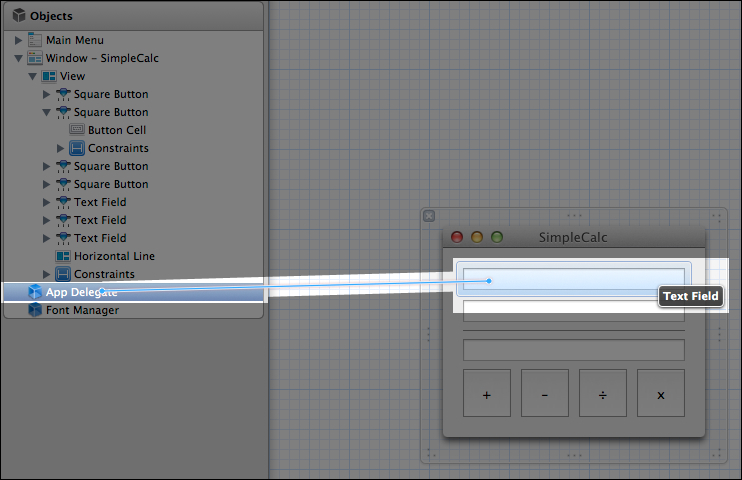742x480 pixels.
Task: Click the Window – SimpleCalc window icon
Action: (x=35, y=58)
